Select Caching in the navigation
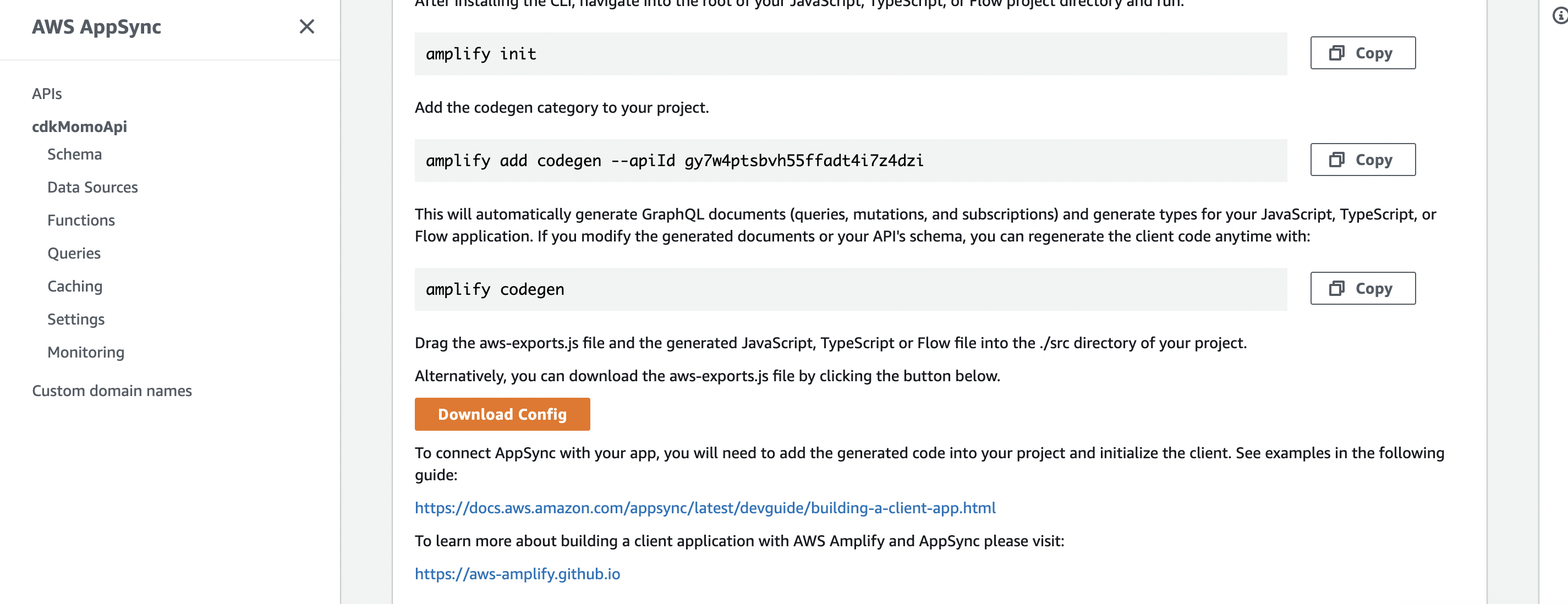 [75, 286]
